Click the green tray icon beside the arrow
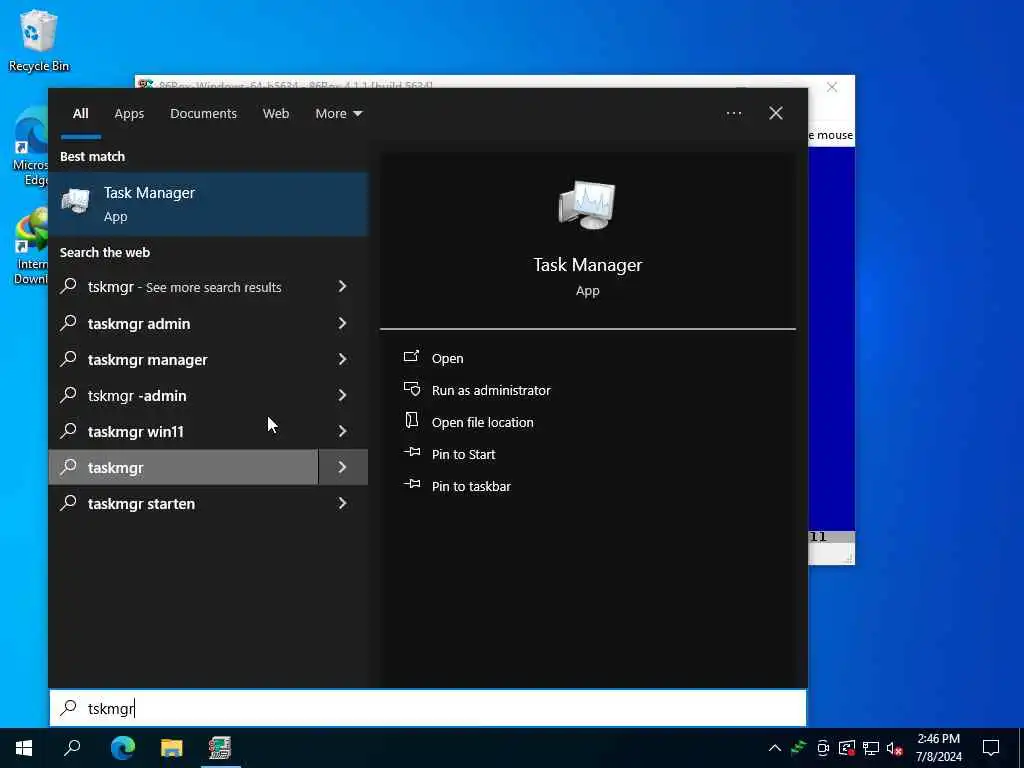The image size is (1024, 768). pos(799,748)
